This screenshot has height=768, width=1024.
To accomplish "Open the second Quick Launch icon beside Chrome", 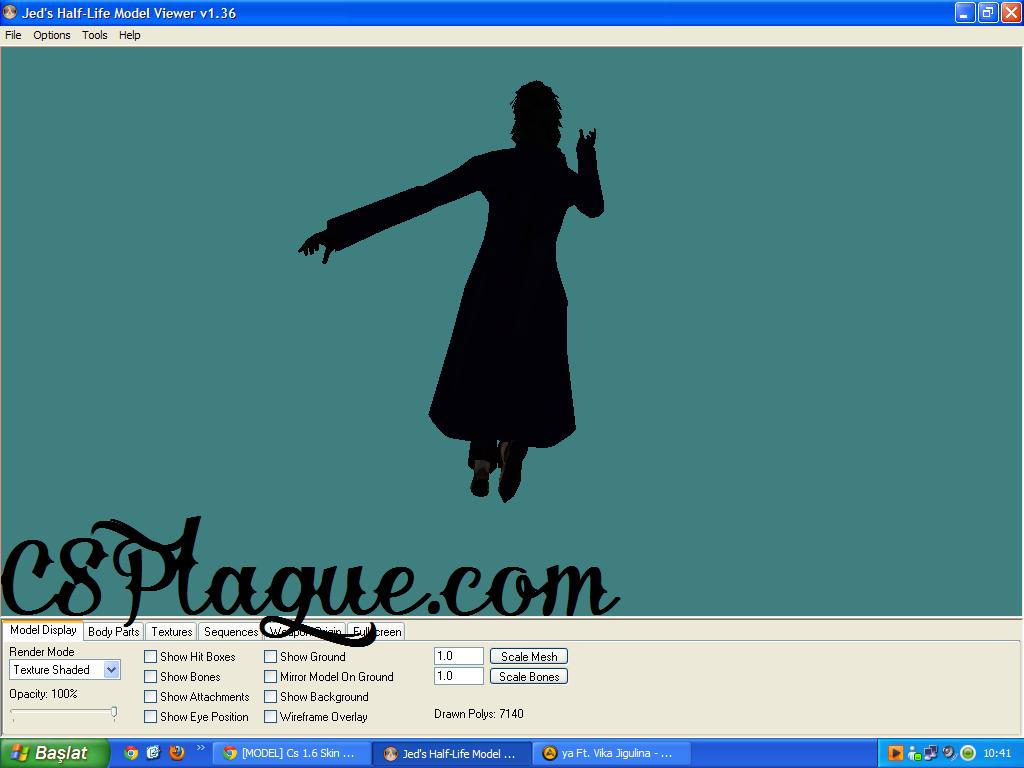I will 154,753.
